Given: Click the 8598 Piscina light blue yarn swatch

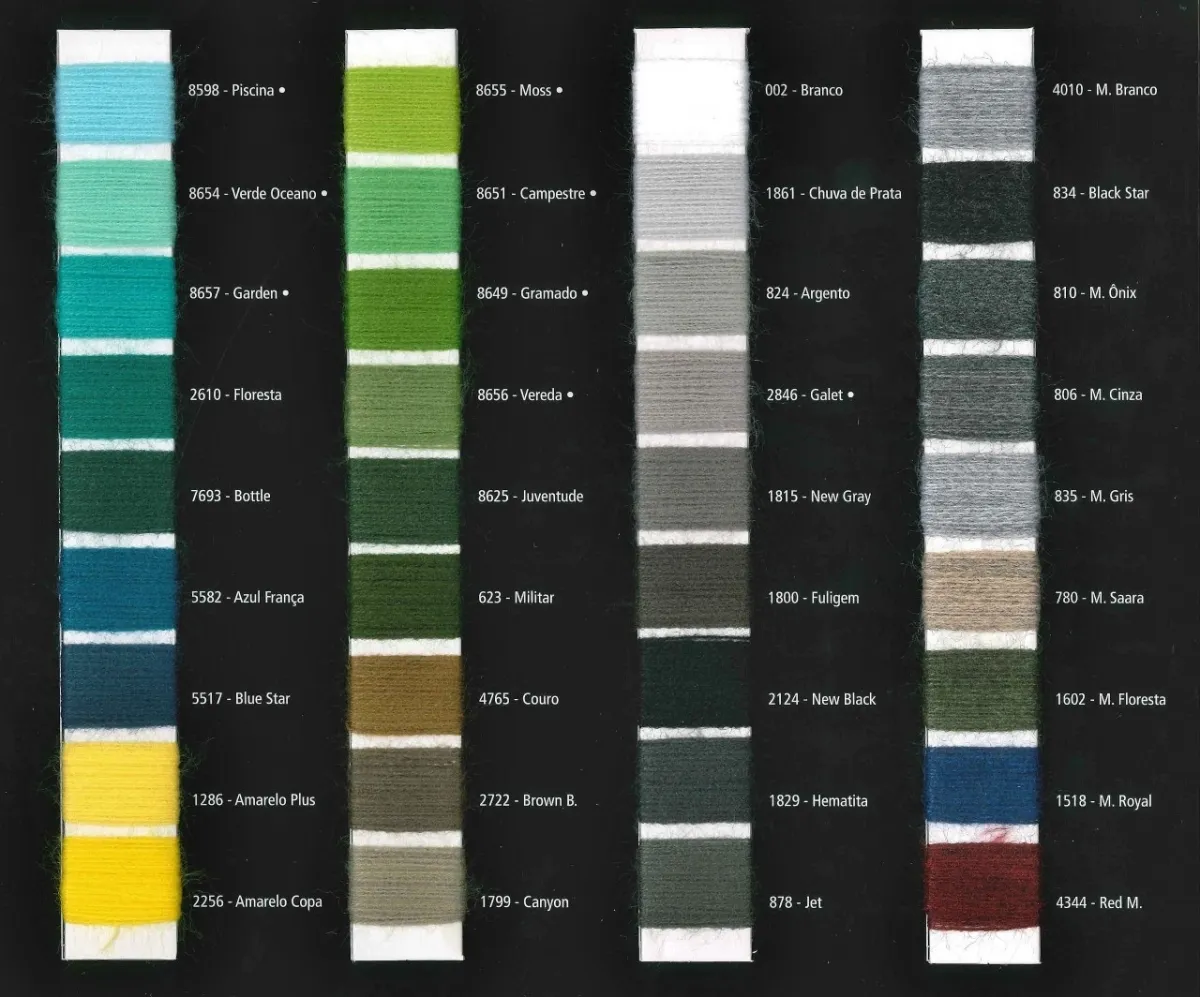Looking at the screenshot, I should tap(117, 104).
